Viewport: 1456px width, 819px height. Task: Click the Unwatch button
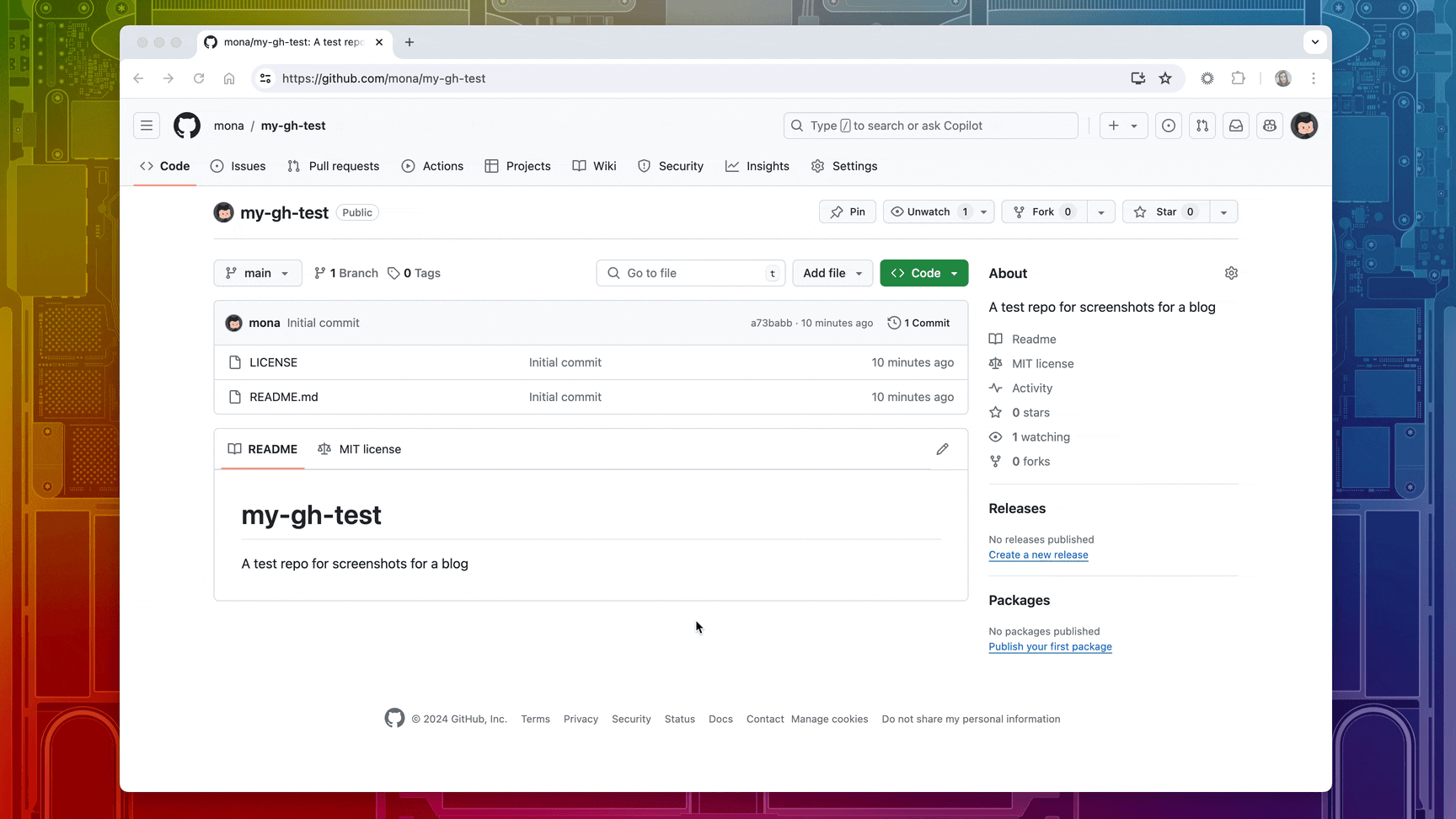pyautogui.click(x=939, y=211)
